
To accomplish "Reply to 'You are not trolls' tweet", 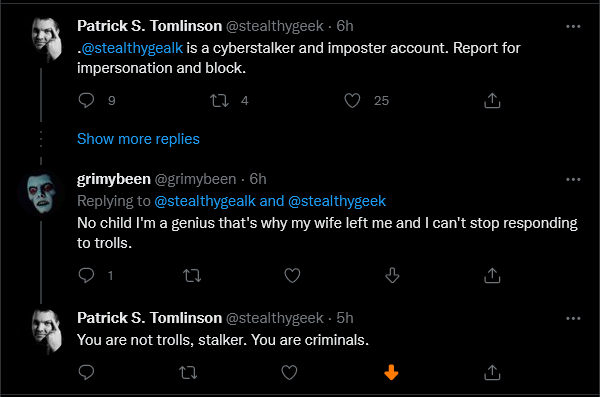I will pos(86,372).
